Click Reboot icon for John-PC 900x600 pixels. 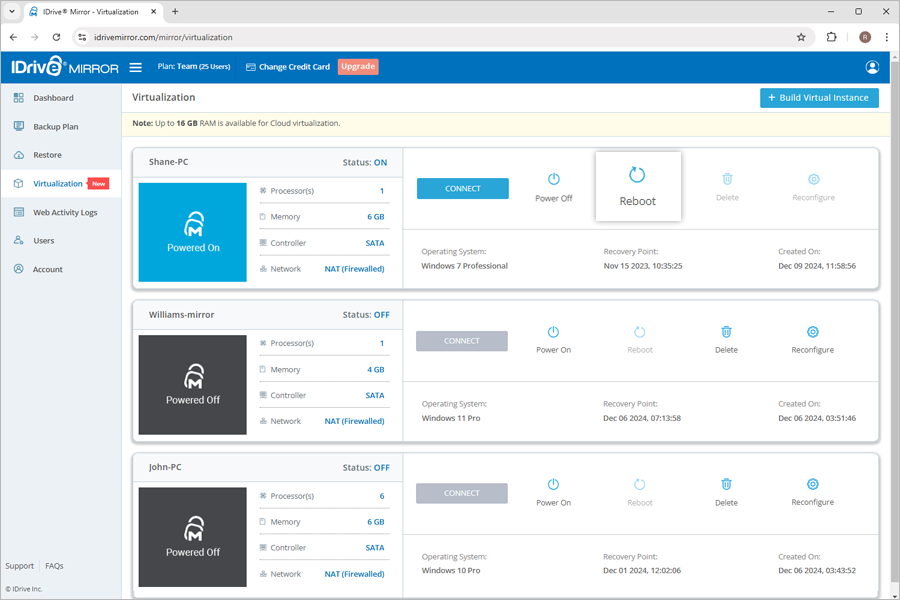point(639,485)
